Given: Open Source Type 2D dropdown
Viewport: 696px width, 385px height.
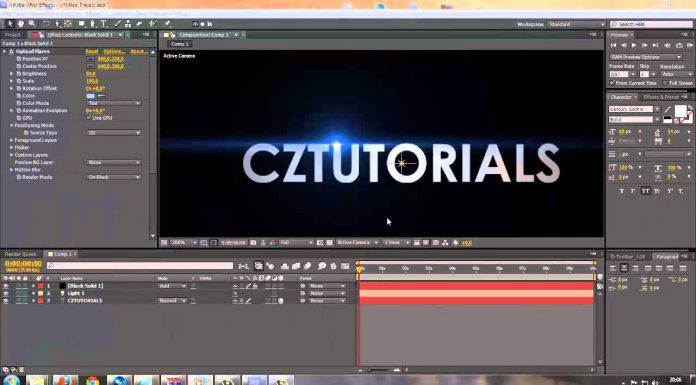Looking at the screenshot, I should point(114,133).
